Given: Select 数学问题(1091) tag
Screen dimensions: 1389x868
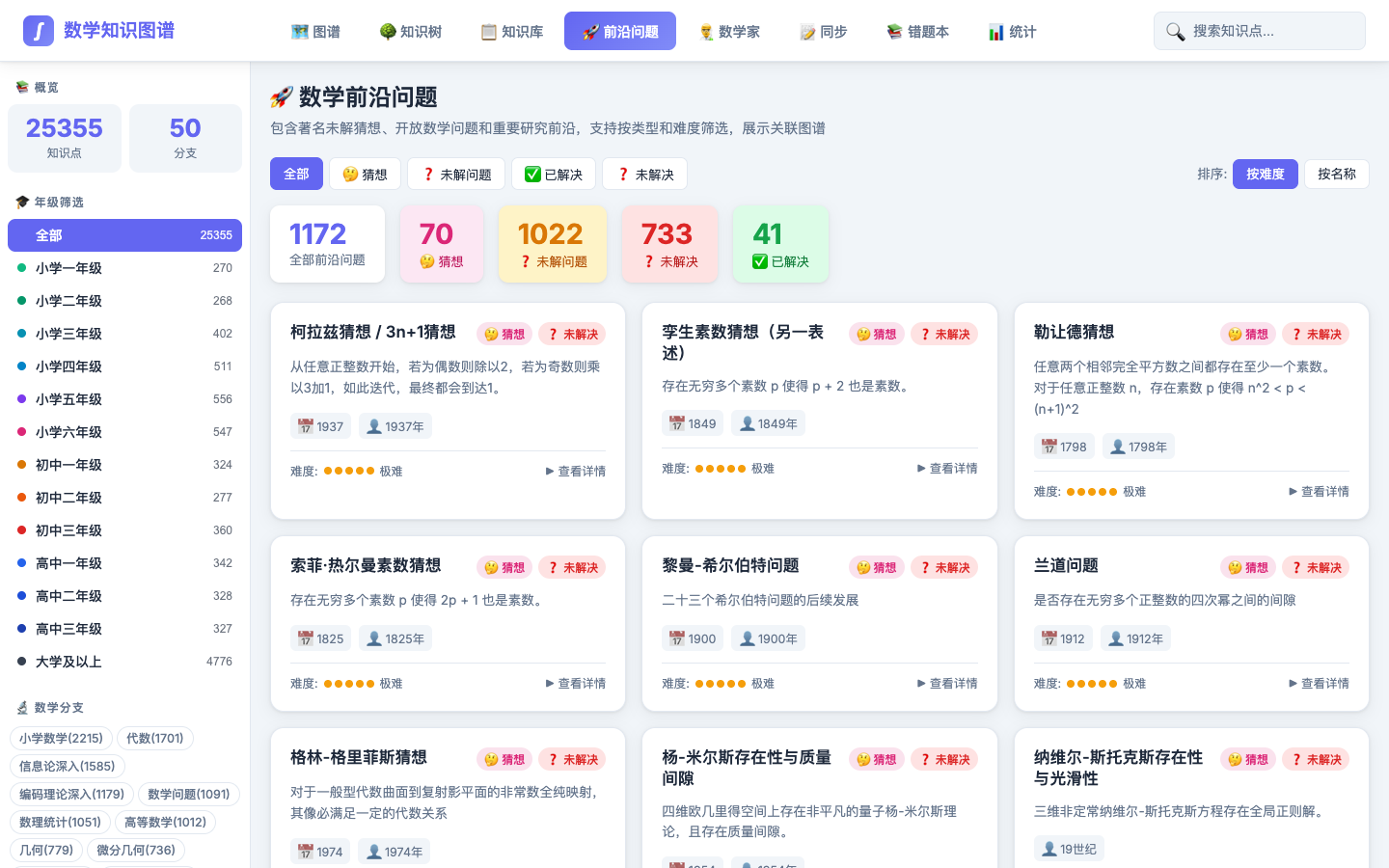Looking at the screenshot, I should [x=189, y=794].
